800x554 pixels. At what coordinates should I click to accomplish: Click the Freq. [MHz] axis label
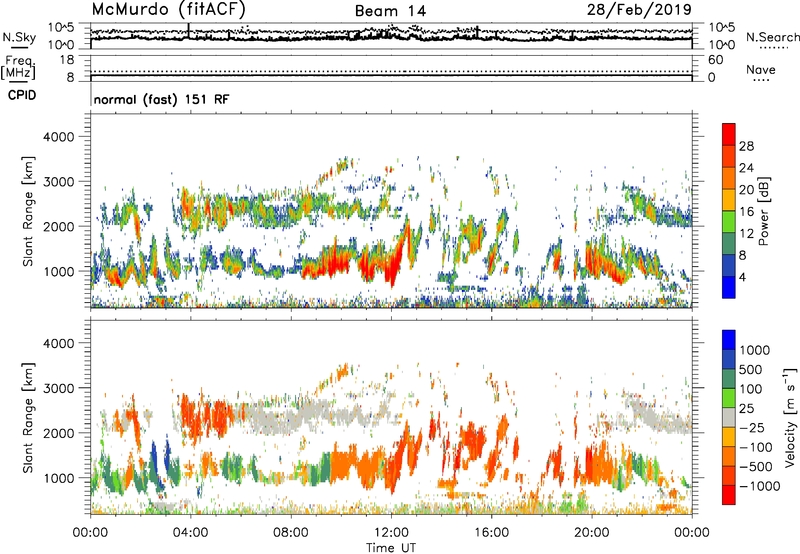tap(18, 67)
